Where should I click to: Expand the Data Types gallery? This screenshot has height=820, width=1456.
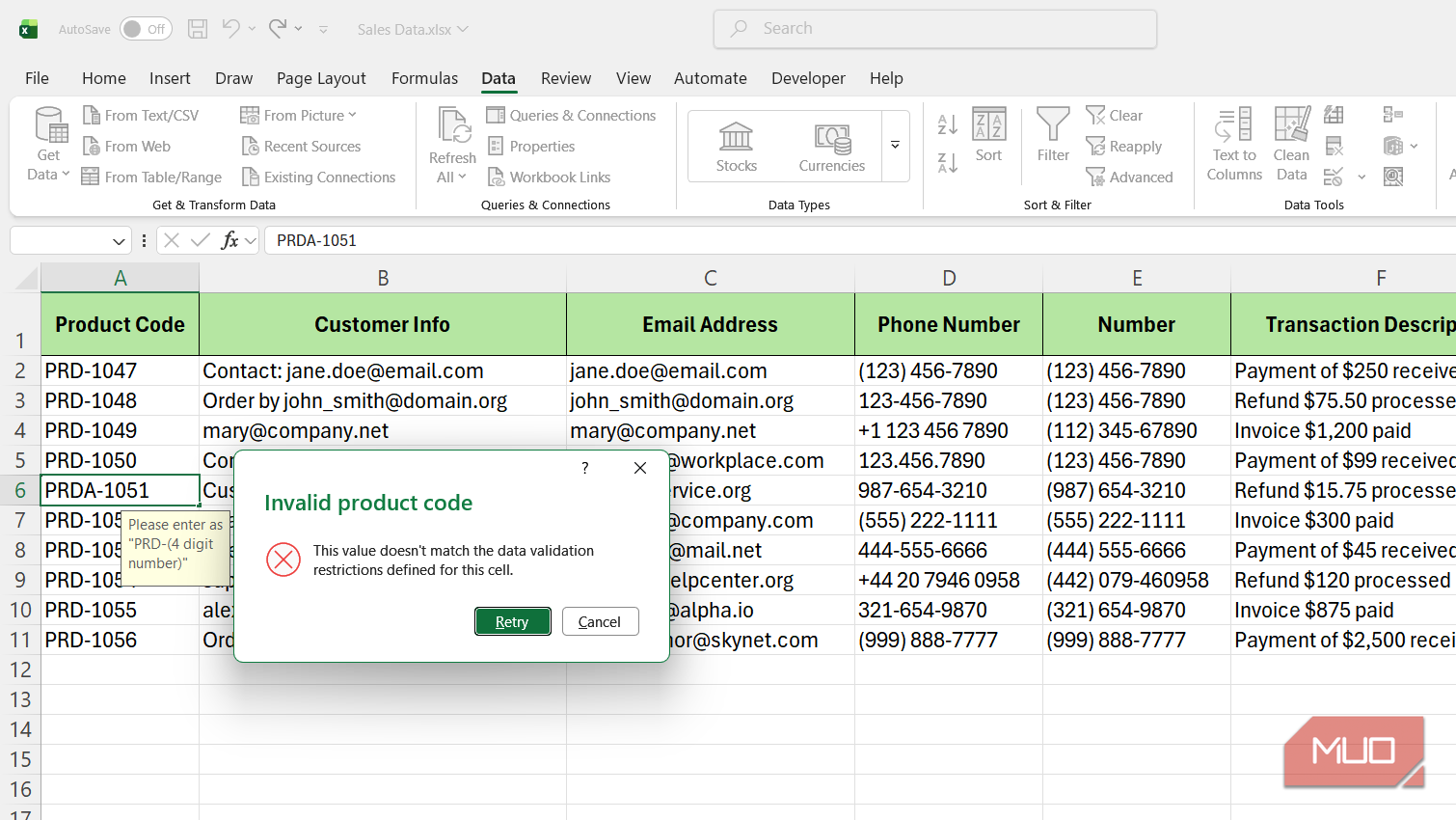pos(896,146)
